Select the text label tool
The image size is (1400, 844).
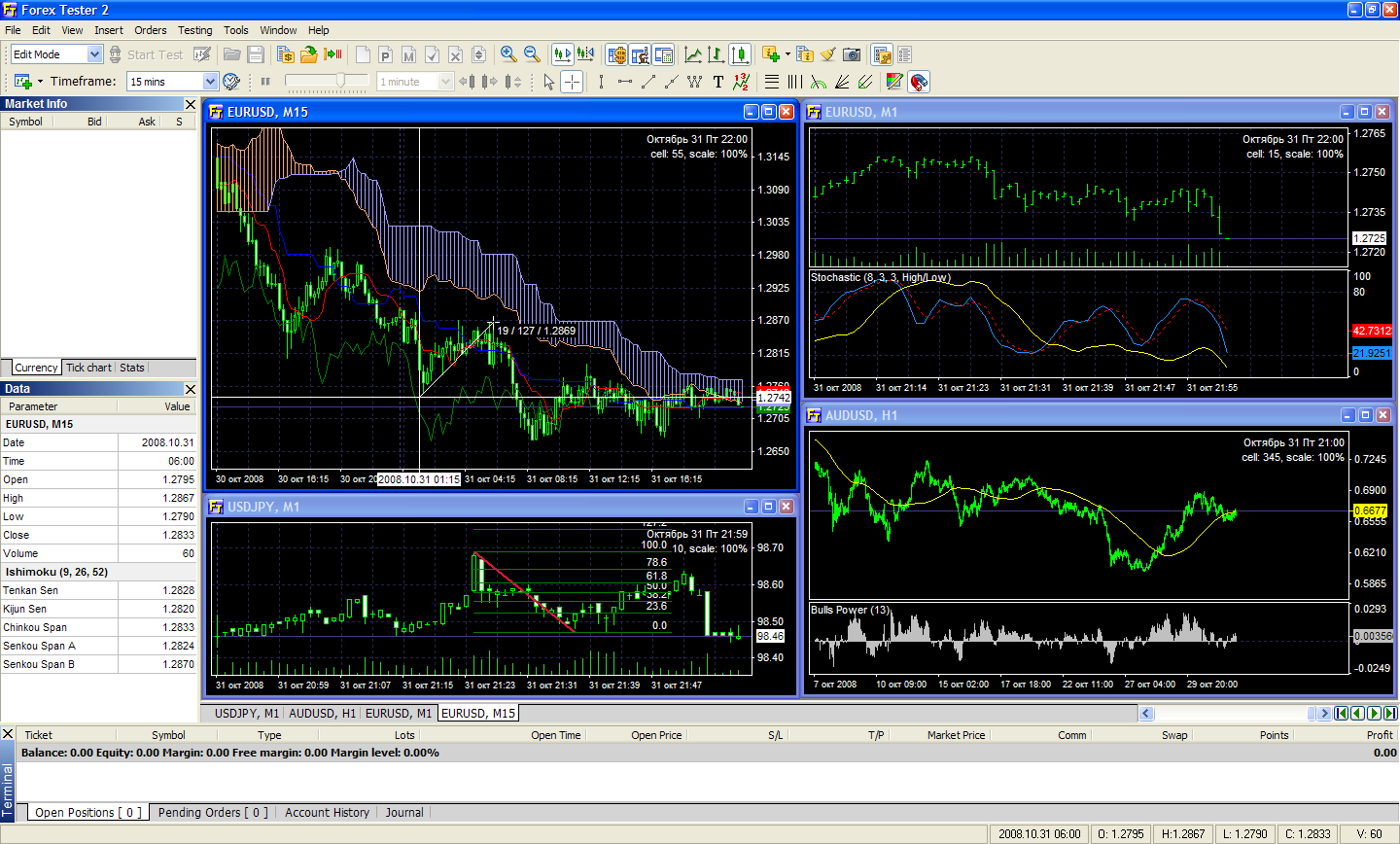(717, 82)
